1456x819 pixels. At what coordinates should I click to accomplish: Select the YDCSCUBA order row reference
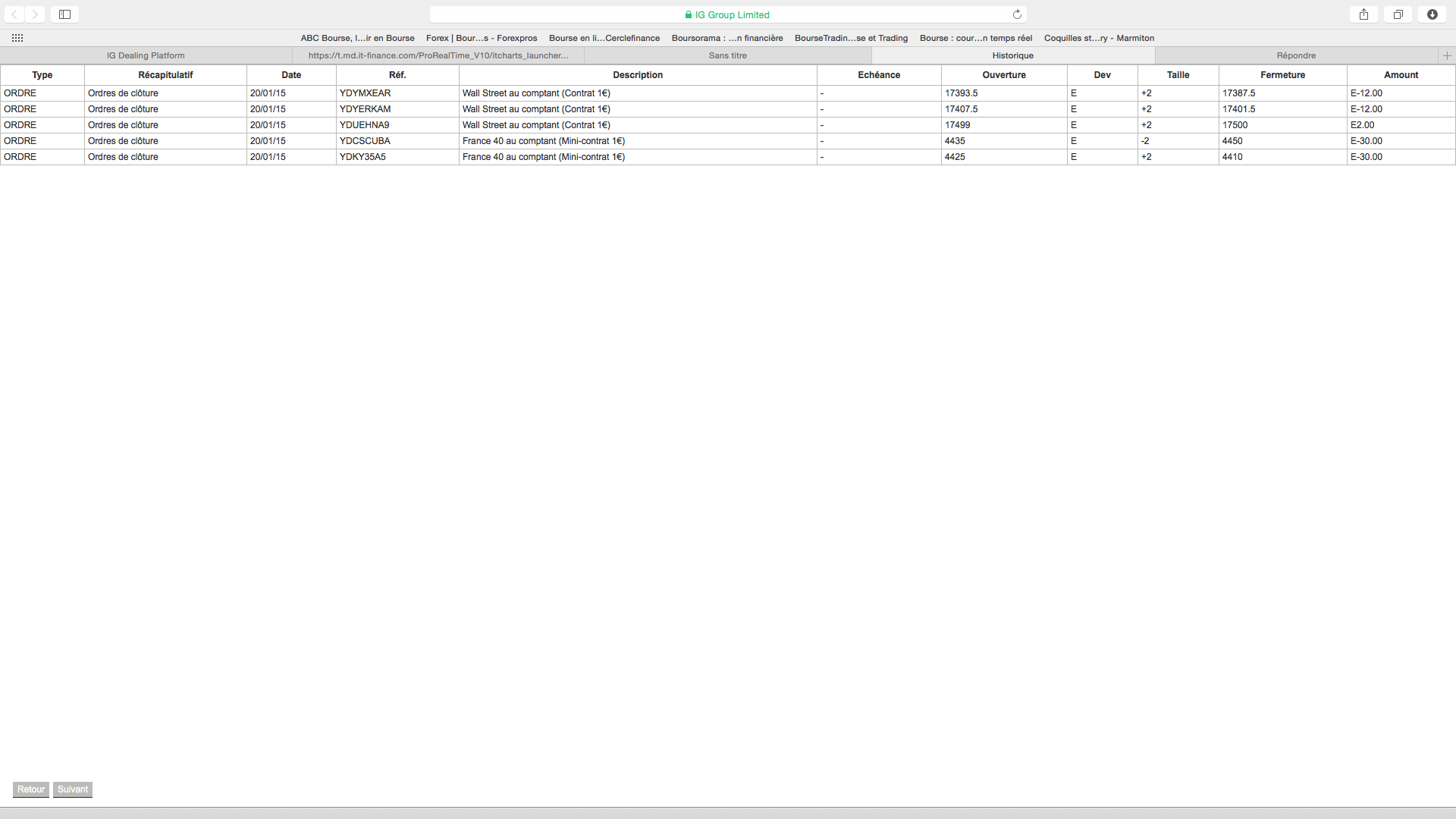tap(365, 141)
